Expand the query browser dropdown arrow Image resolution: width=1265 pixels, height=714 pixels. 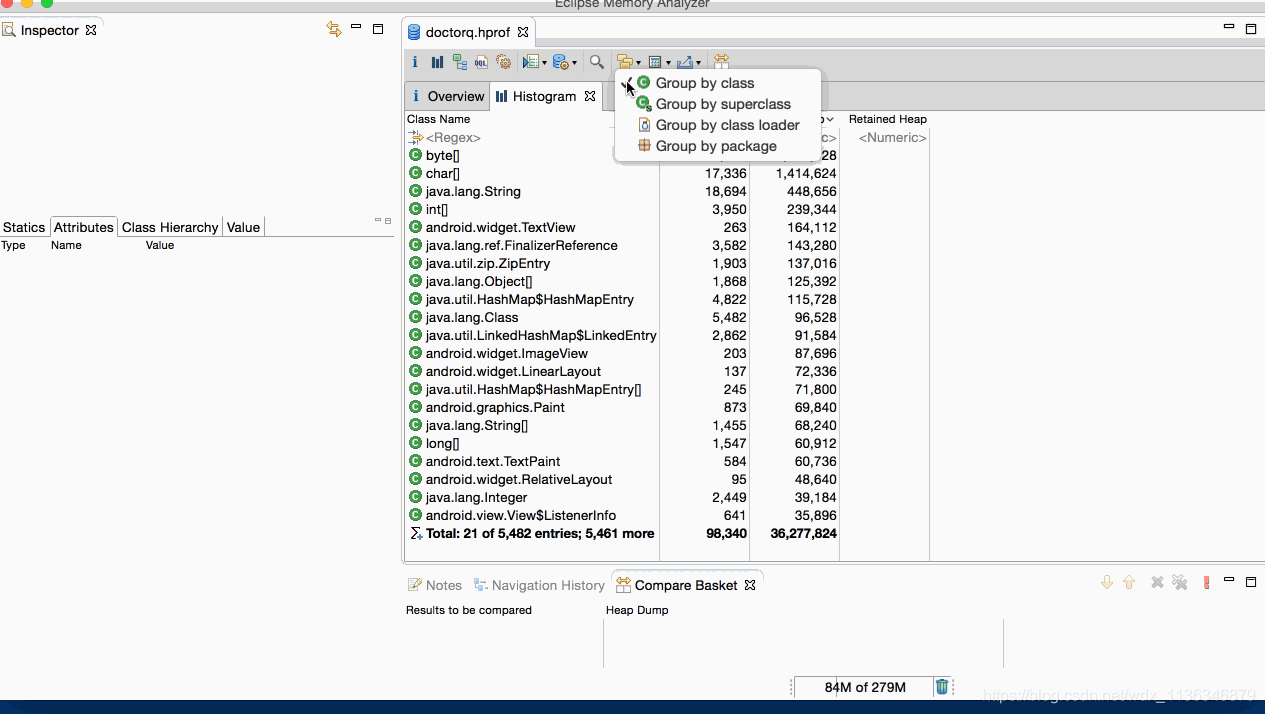[x=574, y=63]
